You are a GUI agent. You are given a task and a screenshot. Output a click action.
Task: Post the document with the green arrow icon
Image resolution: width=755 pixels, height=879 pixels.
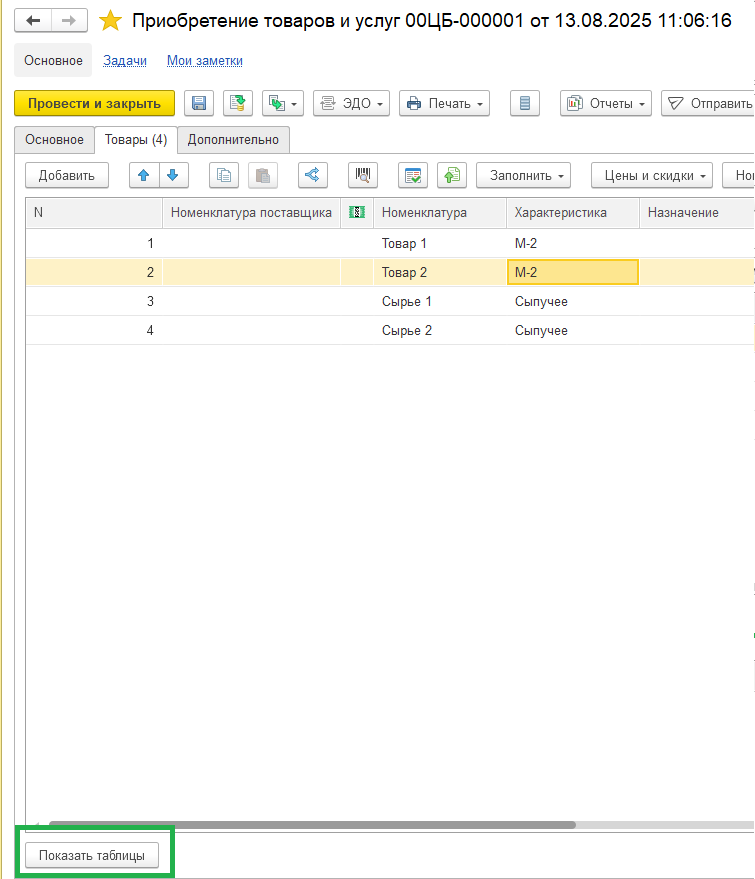tap(238, 103)
